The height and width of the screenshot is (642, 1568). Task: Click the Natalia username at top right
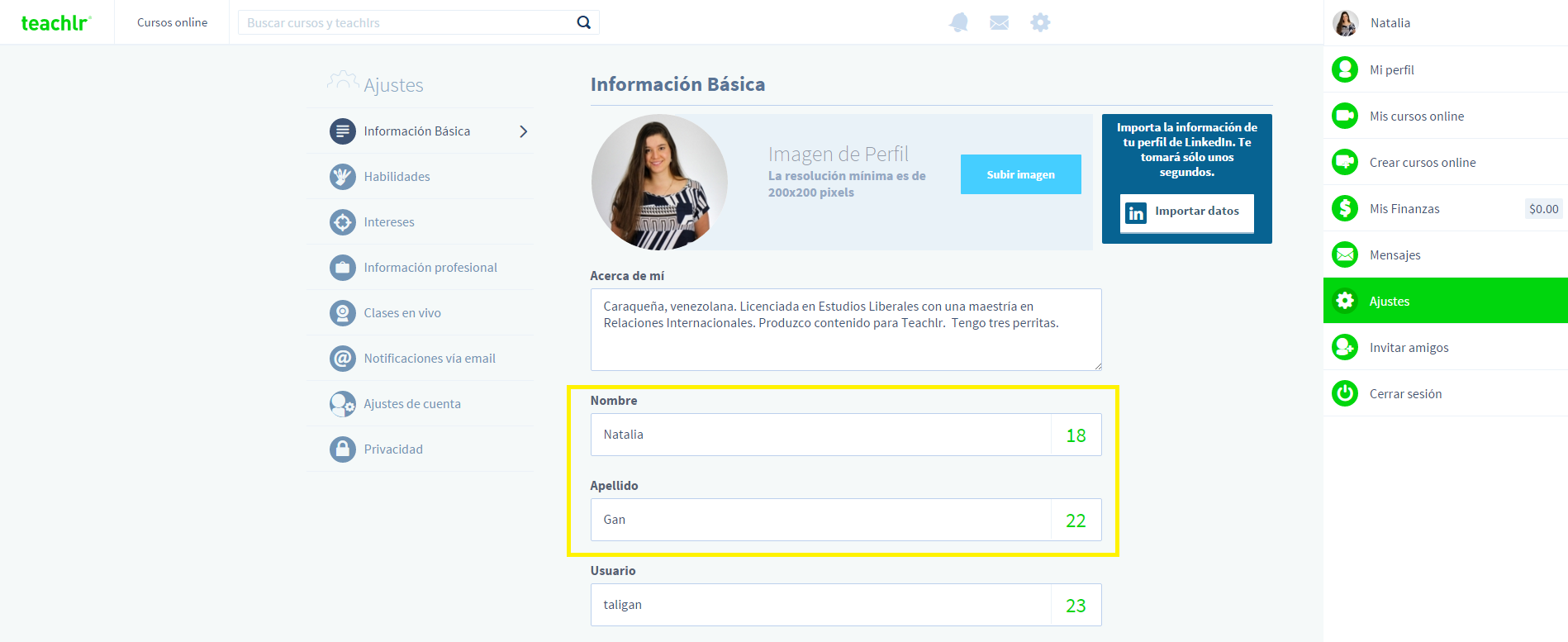pos(1390,23)
